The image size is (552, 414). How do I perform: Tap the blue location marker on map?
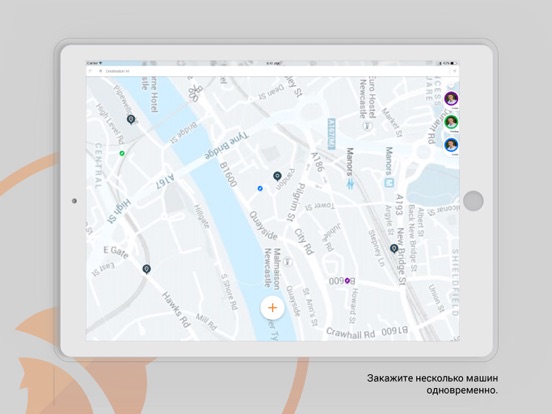260,189
